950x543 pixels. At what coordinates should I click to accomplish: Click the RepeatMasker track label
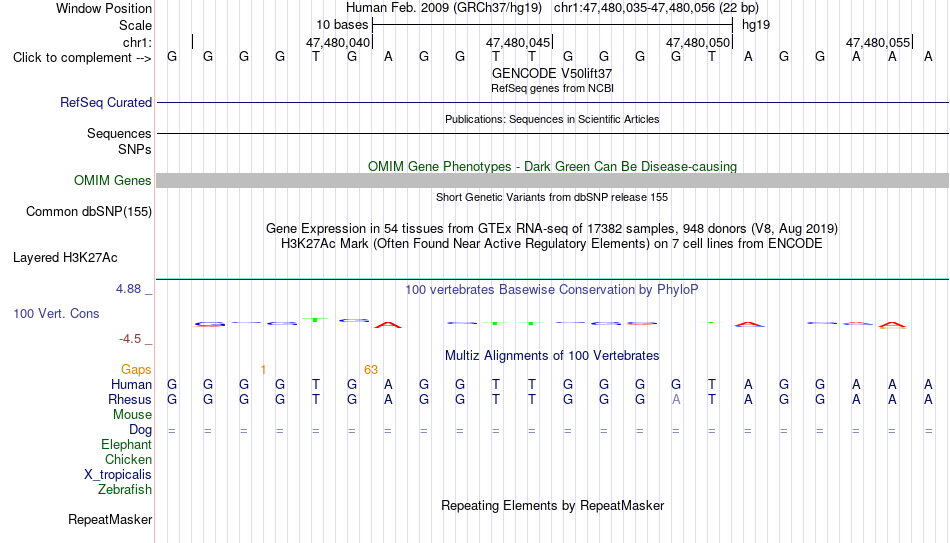[110, 519]
